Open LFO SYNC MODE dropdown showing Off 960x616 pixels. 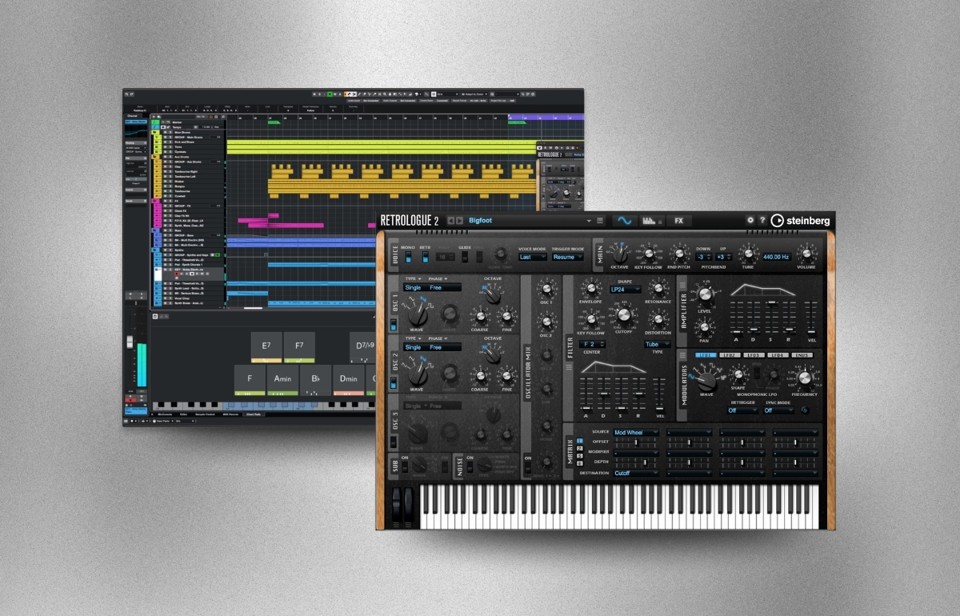[x=778, y=410]
